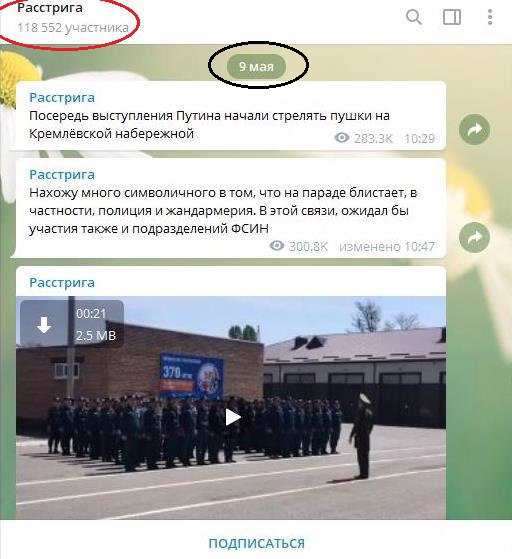
Task: Play the parade formation video
Action: [x=232, y=417]
